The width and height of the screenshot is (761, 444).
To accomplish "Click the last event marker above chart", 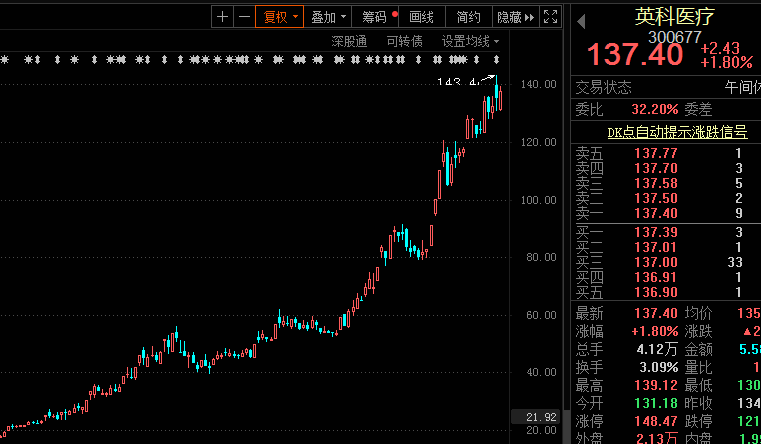I will click(x=496, y=60).
